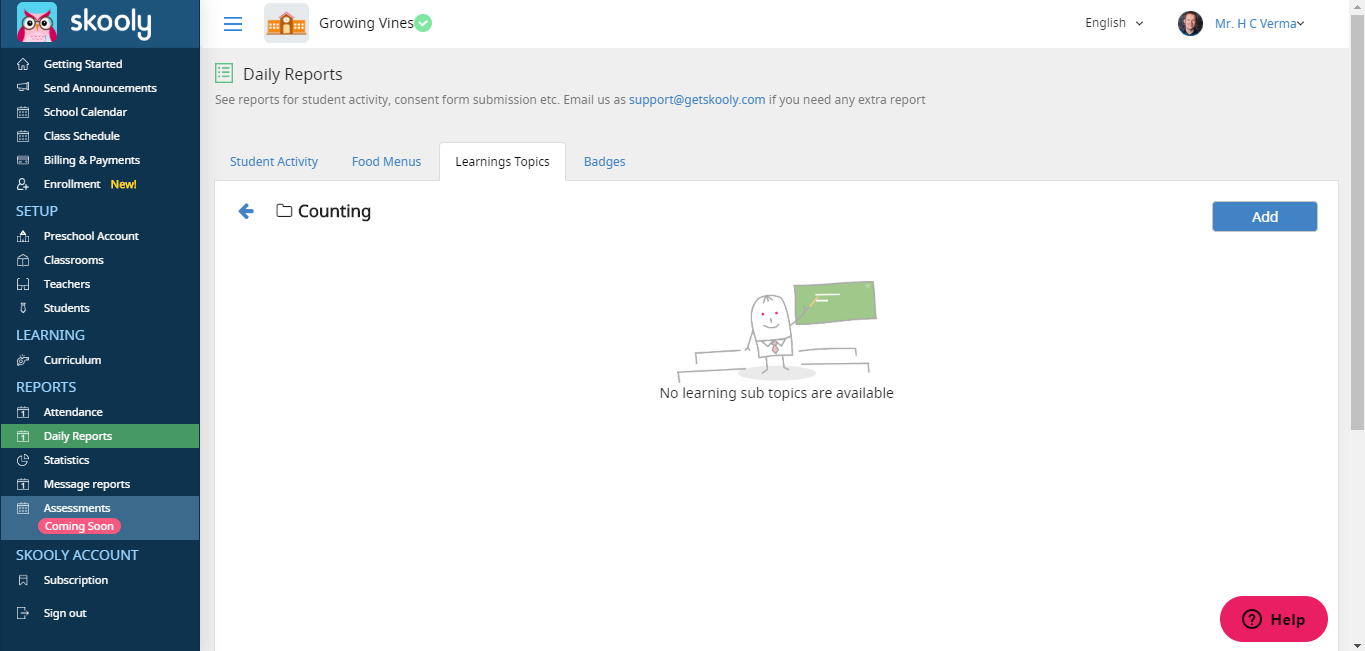Click the support@getskooly.com email link
This screenshot has height=651, width=1365.
(697, 100)
